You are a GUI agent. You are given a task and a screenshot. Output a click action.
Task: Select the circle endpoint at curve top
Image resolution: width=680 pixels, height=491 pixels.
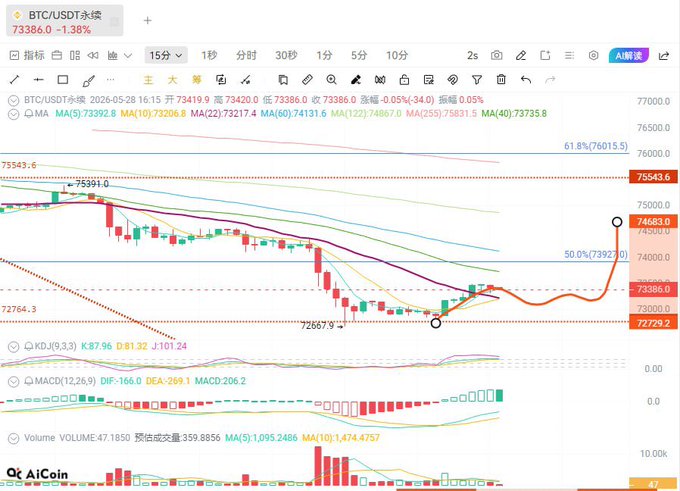pyautogui.click(x=617, y=222)
